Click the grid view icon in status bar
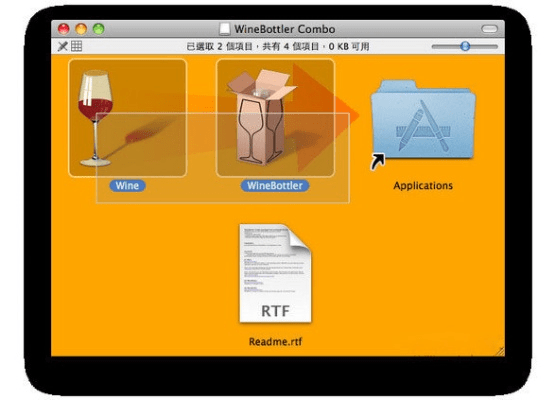 pos(76,46)
